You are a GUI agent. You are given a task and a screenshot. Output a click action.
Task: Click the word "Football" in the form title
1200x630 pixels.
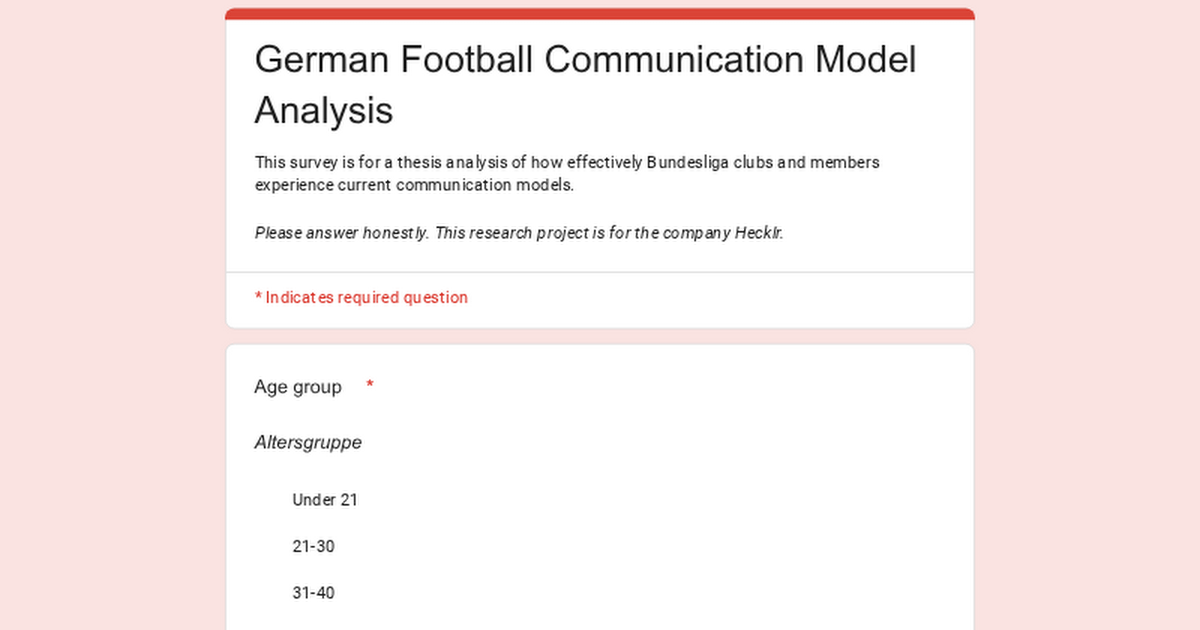click(467, 60)
